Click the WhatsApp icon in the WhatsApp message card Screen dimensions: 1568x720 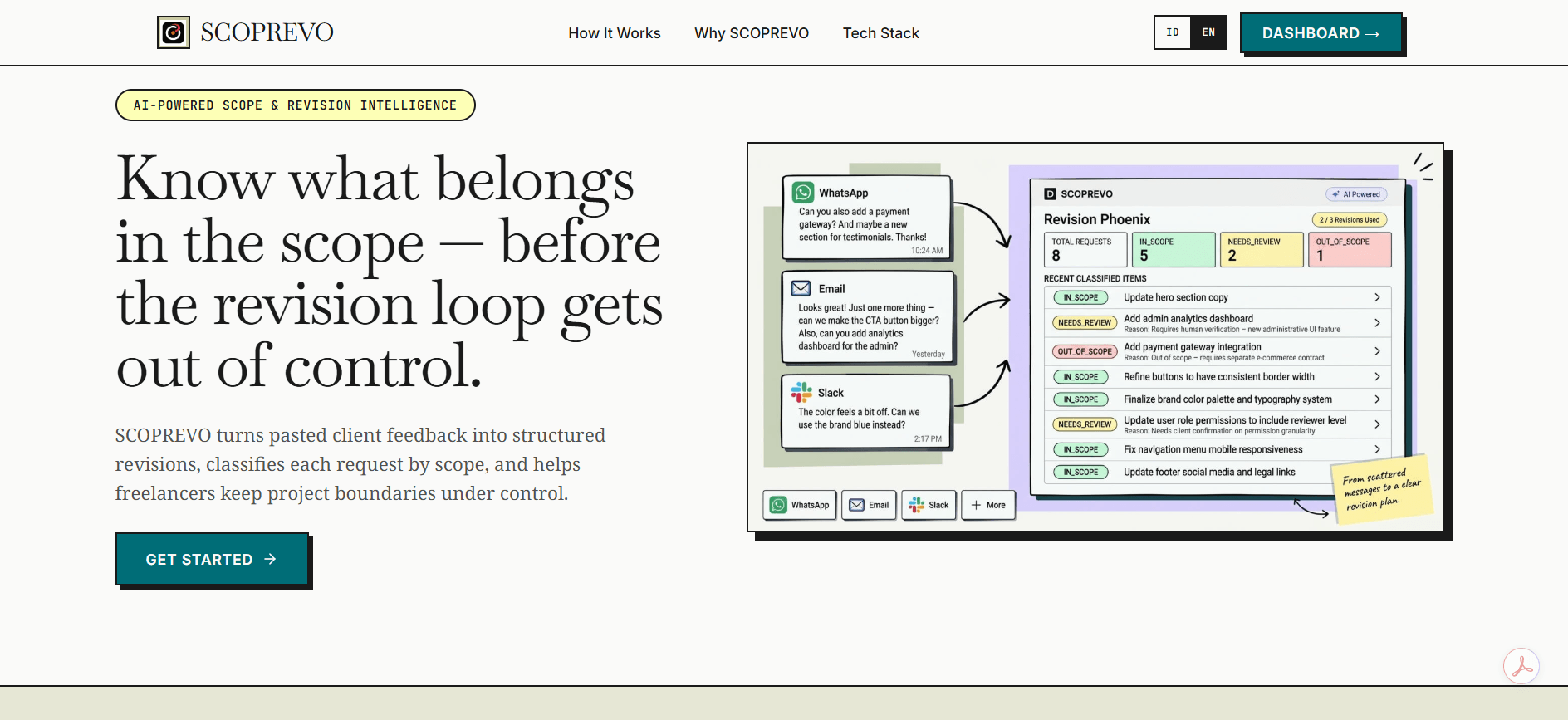[x=803, y=193]
